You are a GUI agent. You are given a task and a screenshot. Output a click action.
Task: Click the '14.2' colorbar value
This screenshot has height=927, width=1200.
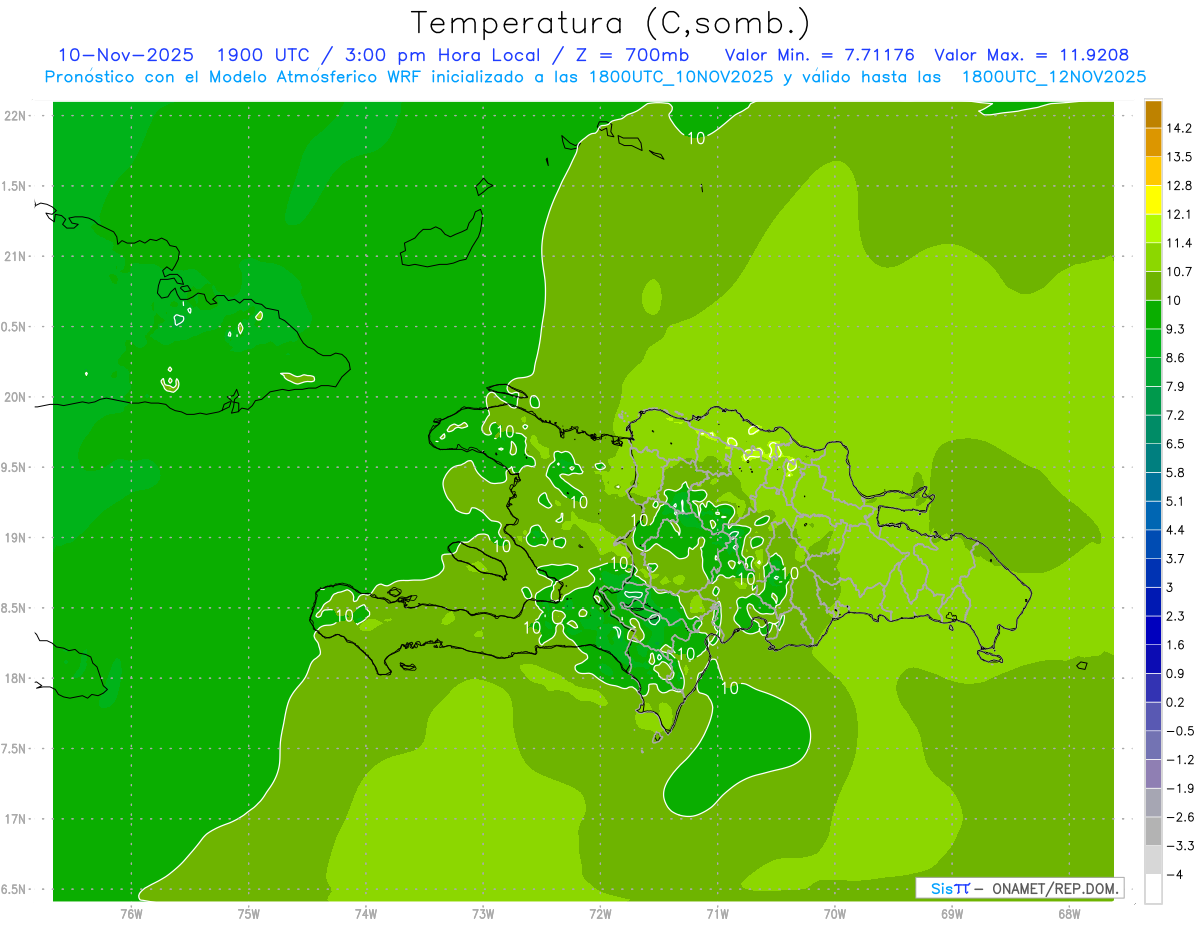coord(1179,128)
